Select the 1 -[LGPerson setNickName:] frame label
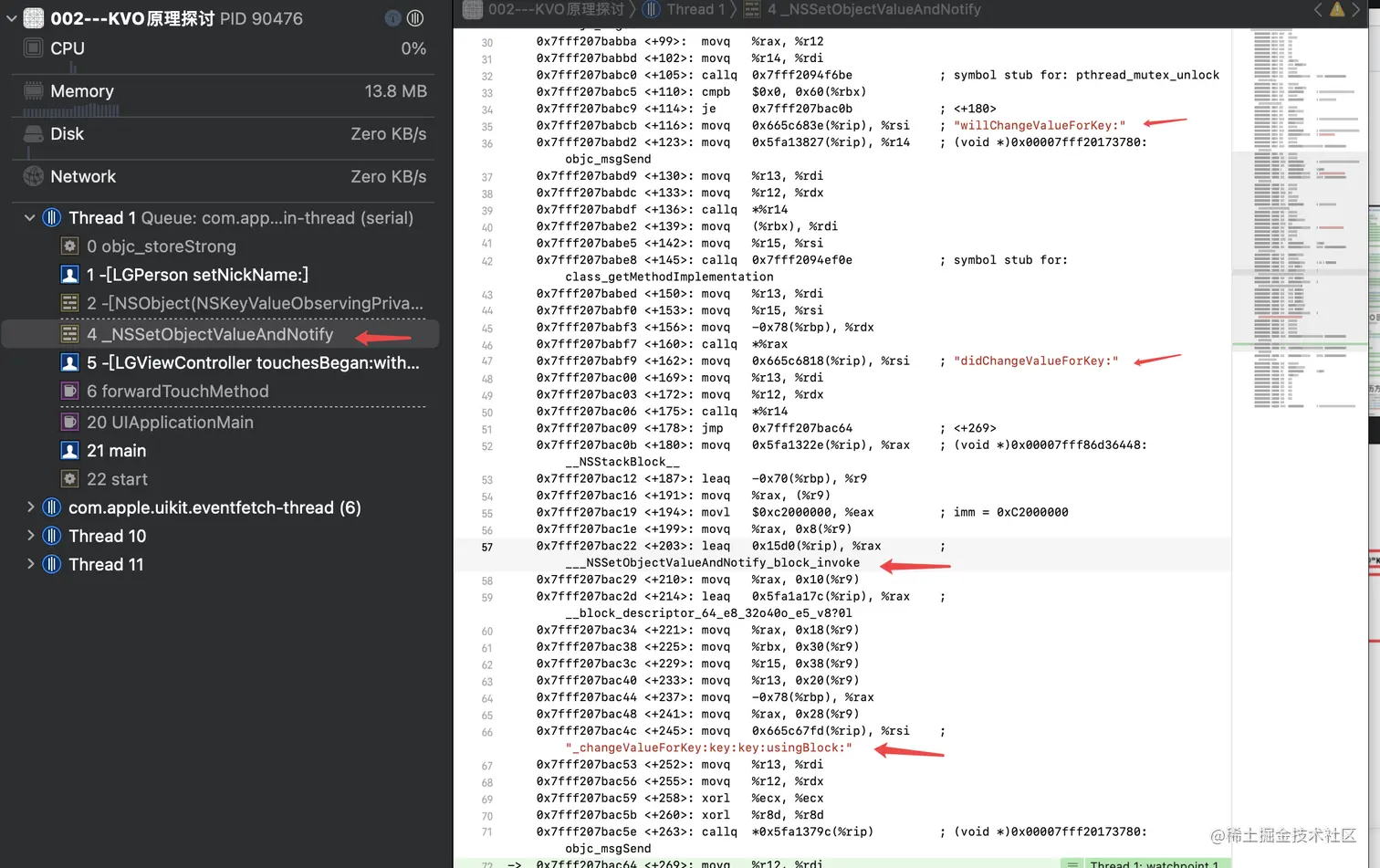1380x868 pixels. (197, 275)
